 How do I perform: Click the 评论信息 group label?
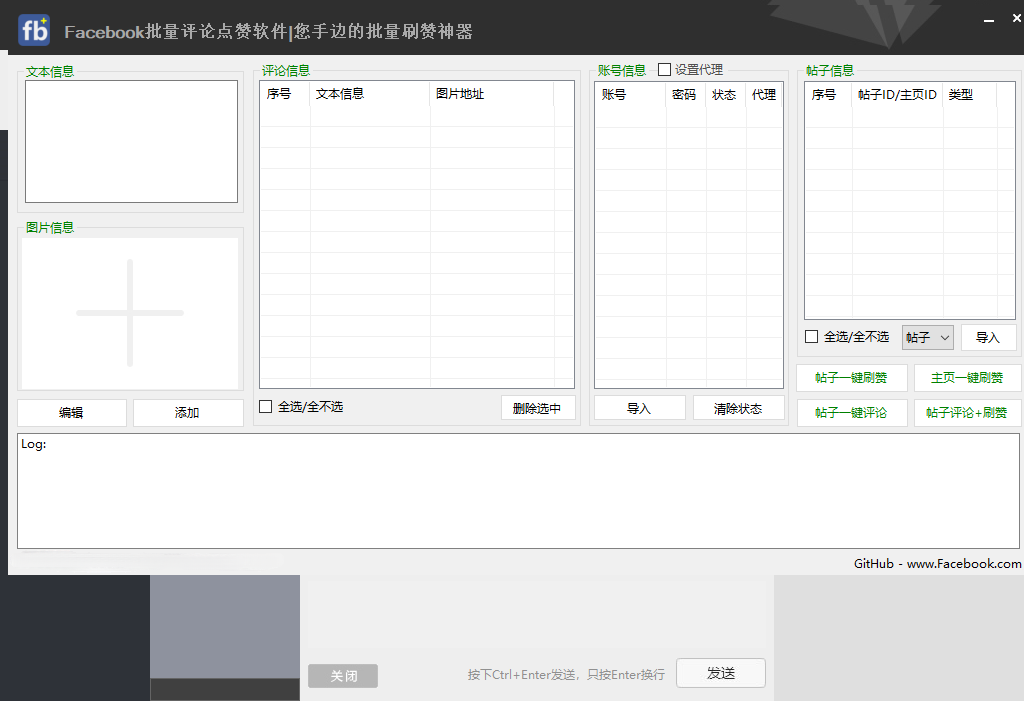pos(286,71)
